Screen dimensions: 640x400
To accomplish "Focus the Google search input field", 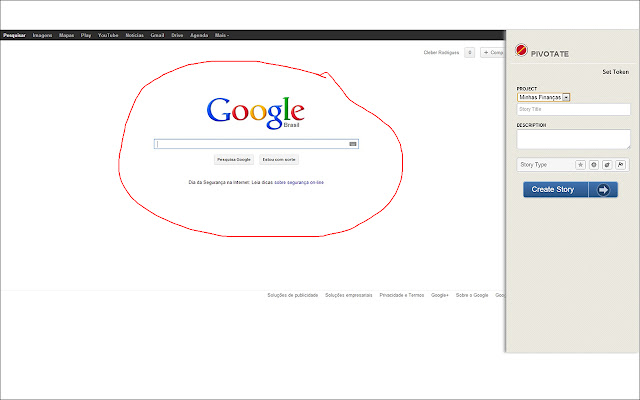I will coord(256,144).
